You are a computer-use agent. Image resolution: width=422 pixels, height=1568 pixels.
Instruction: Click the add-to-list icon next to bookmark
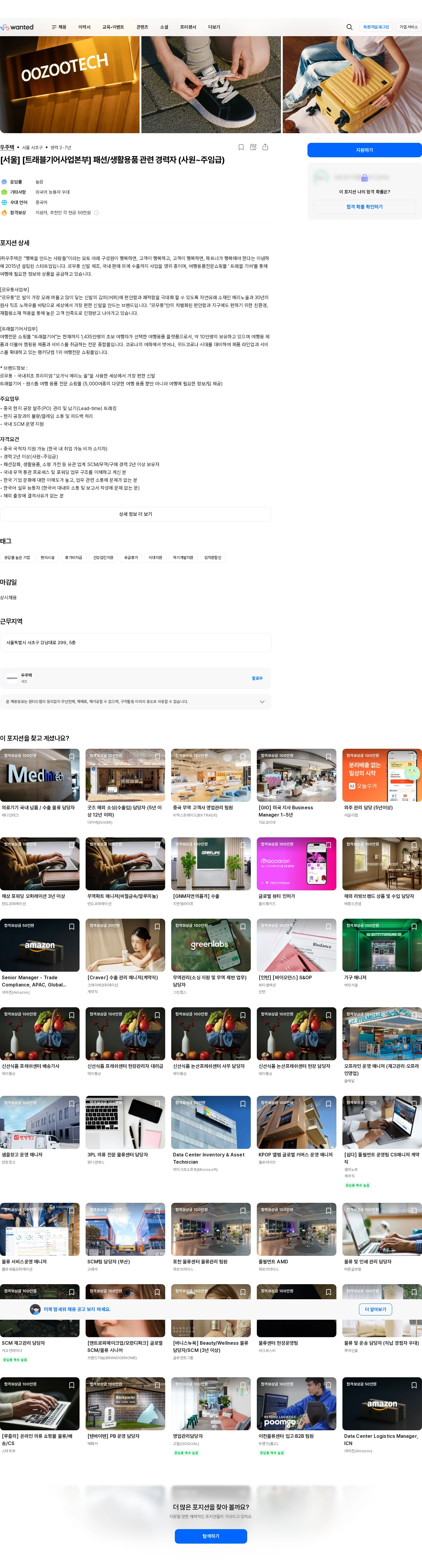tap(253, 147)
